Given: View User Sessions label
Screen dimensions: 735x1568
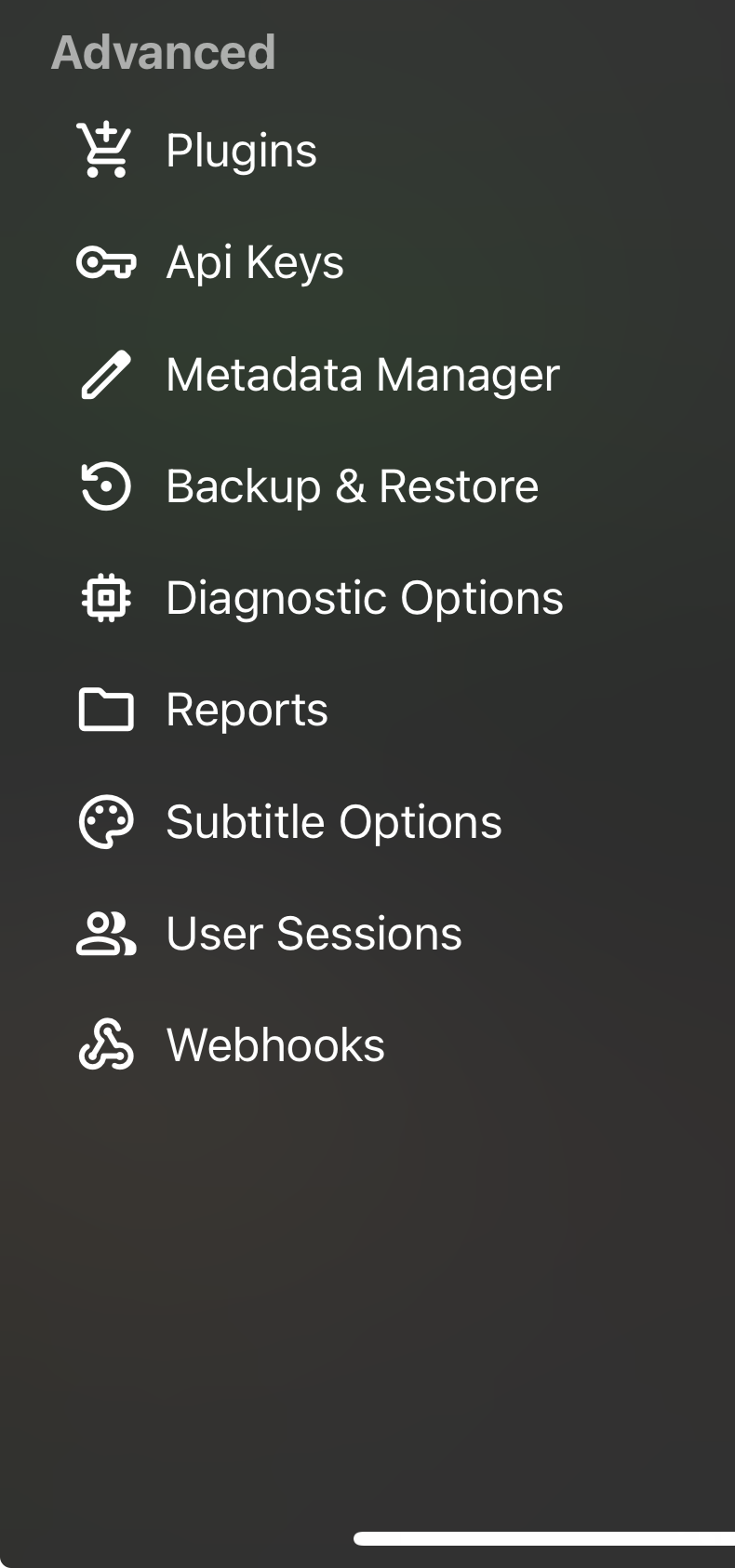Looking at the screenshot, I should click(314, 934).
